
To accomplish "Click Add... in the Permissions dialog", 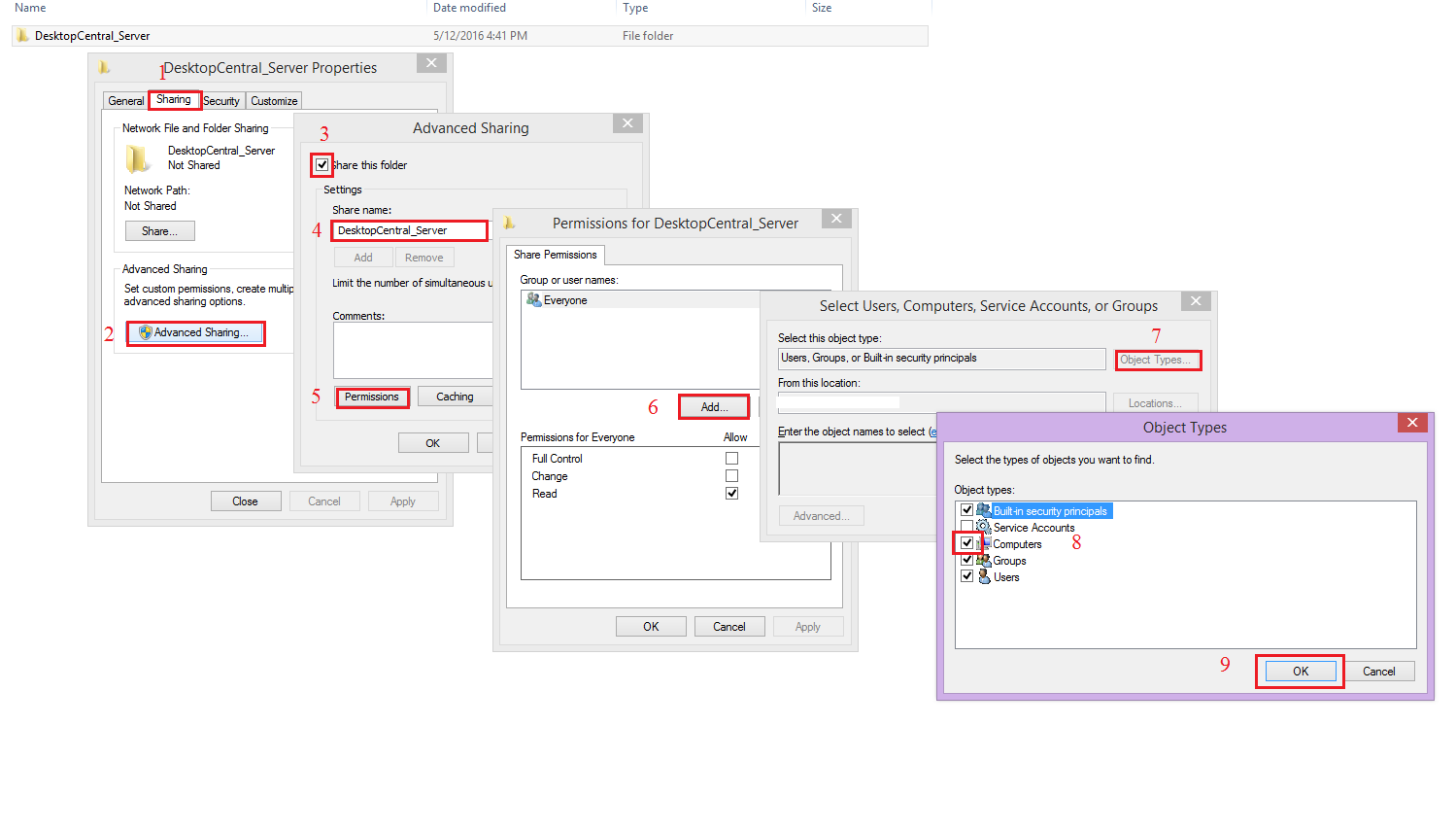I will tap(714, 407).
